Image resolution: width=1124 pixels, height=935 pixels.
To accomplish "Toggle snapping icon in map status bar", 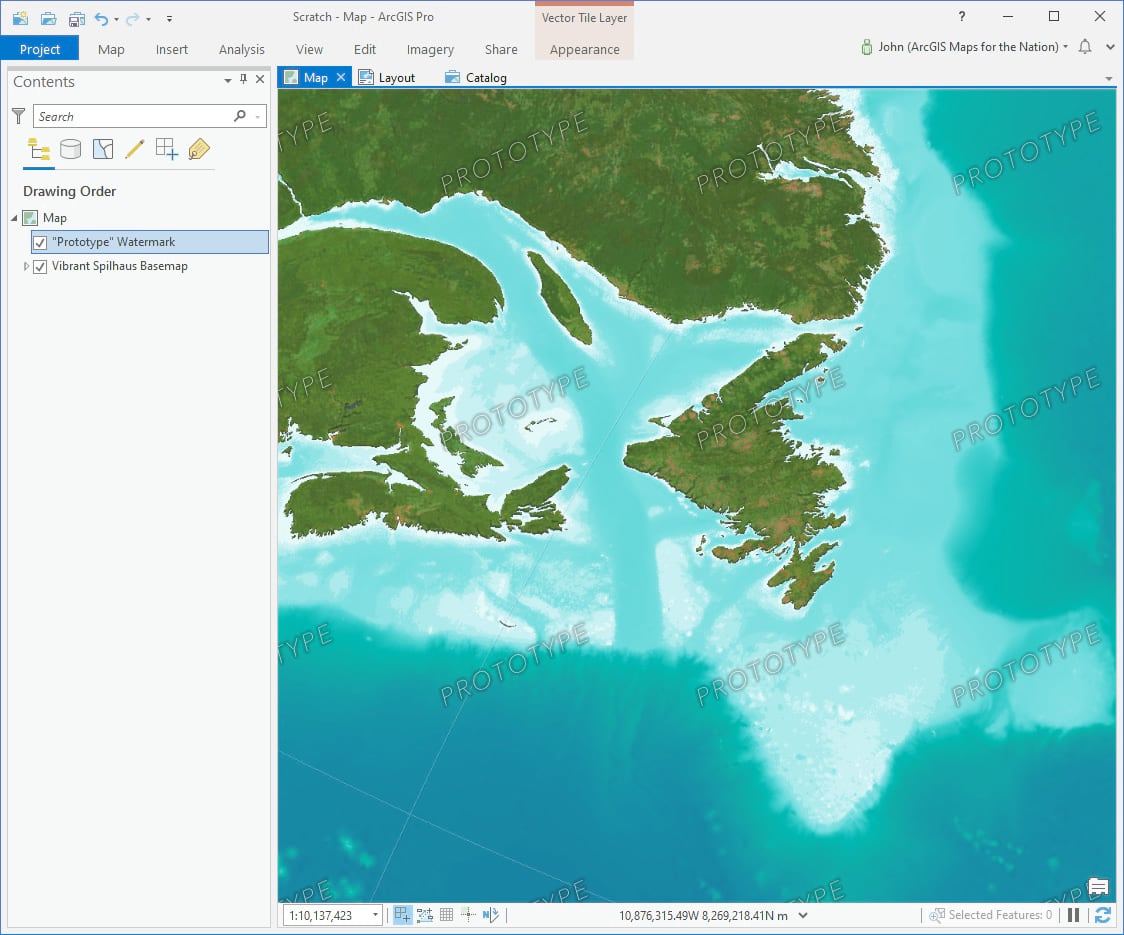I will pos(402,914).
